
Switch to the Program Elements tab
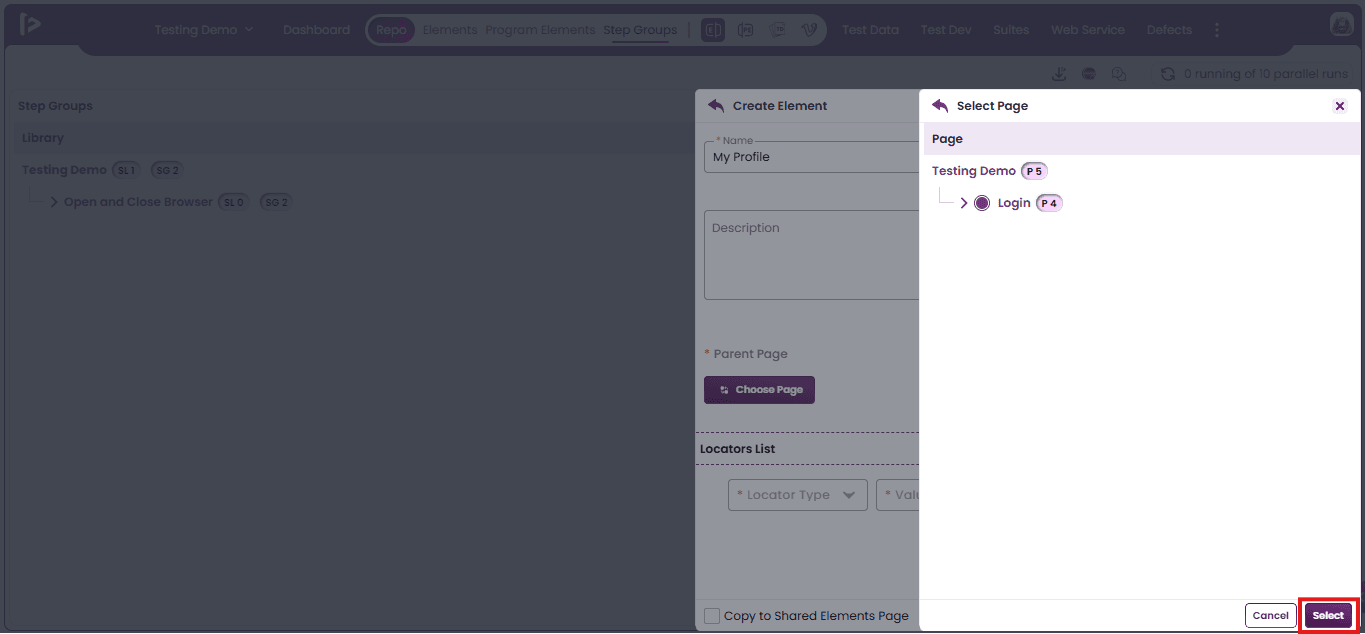(540, 30)
